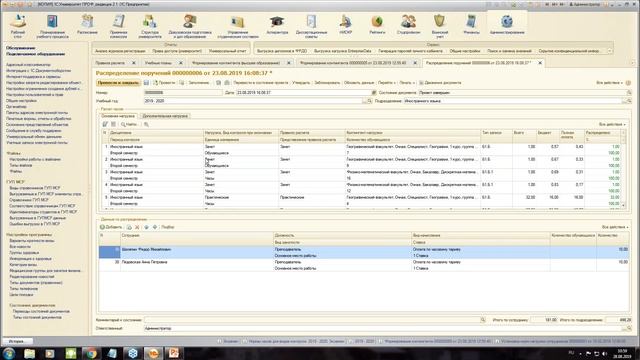
Task: Open Общие настройки in Сервис panel
Action: click(x=464, y=51)
